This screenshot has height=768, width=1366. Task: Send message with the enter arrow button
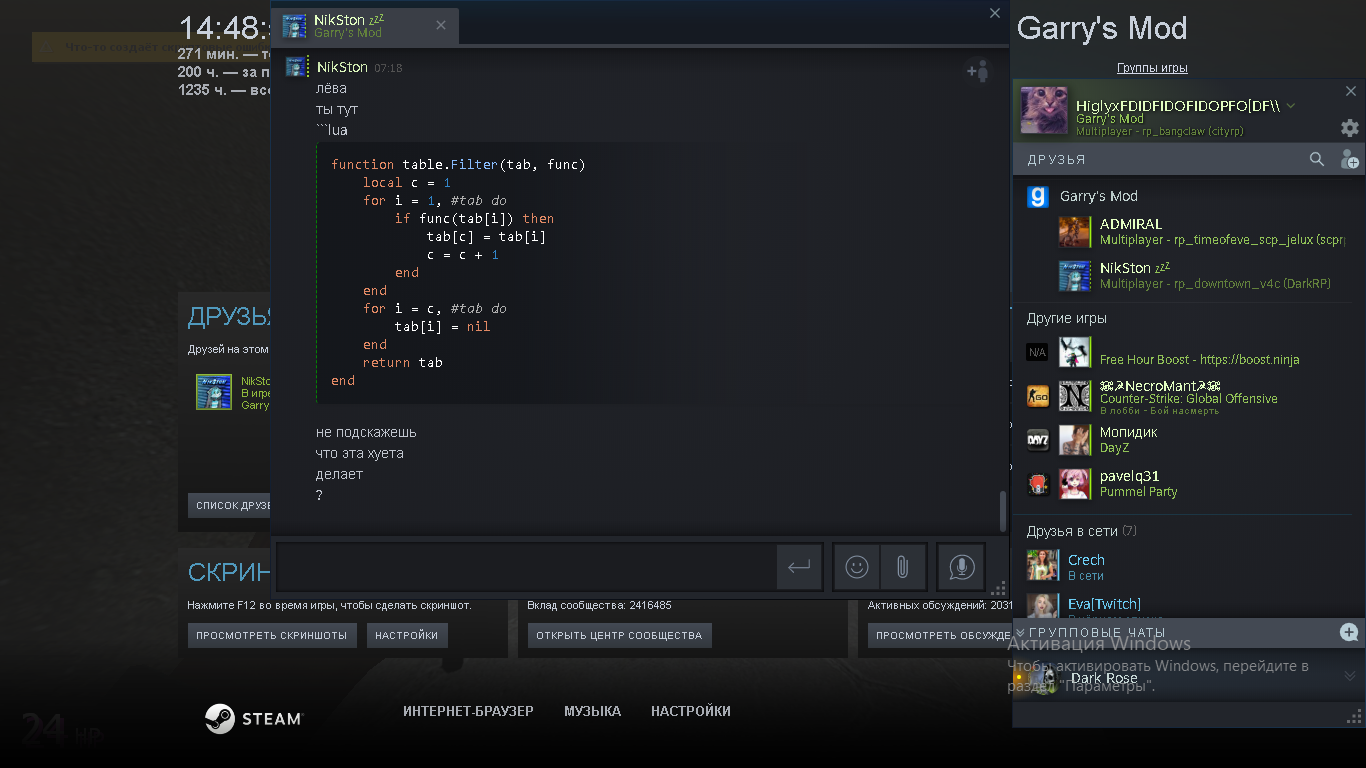point(799,567)
